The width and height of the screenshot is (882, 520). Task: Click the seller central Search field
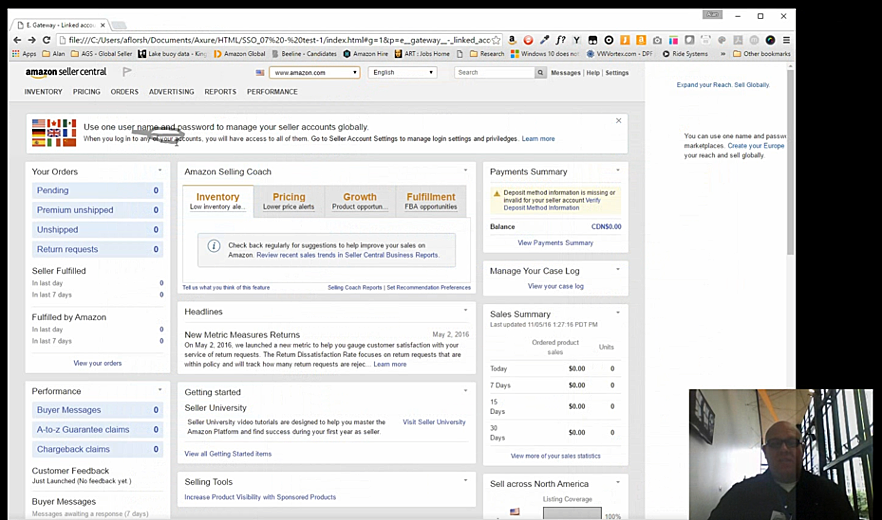click(494, 73)
